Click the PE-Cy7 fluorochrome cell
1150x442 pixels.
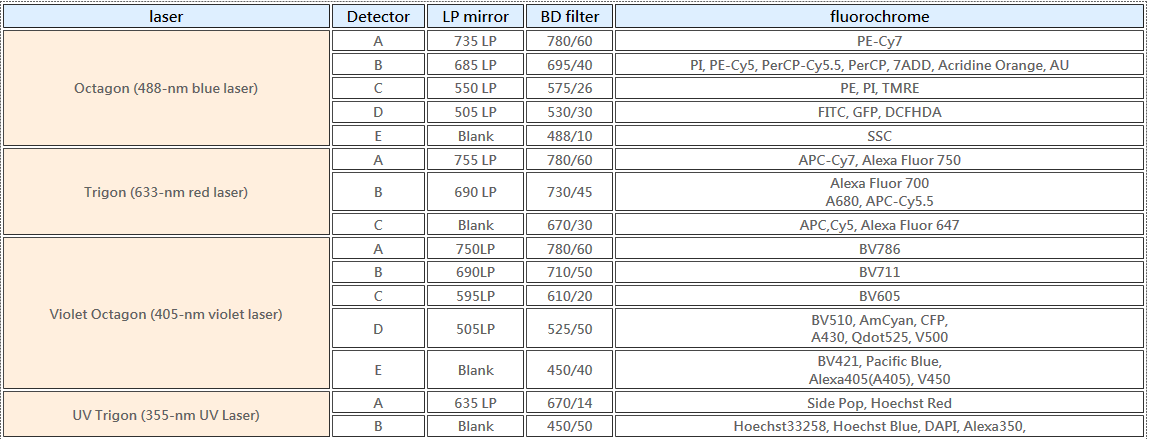click(x=879, y=41)
